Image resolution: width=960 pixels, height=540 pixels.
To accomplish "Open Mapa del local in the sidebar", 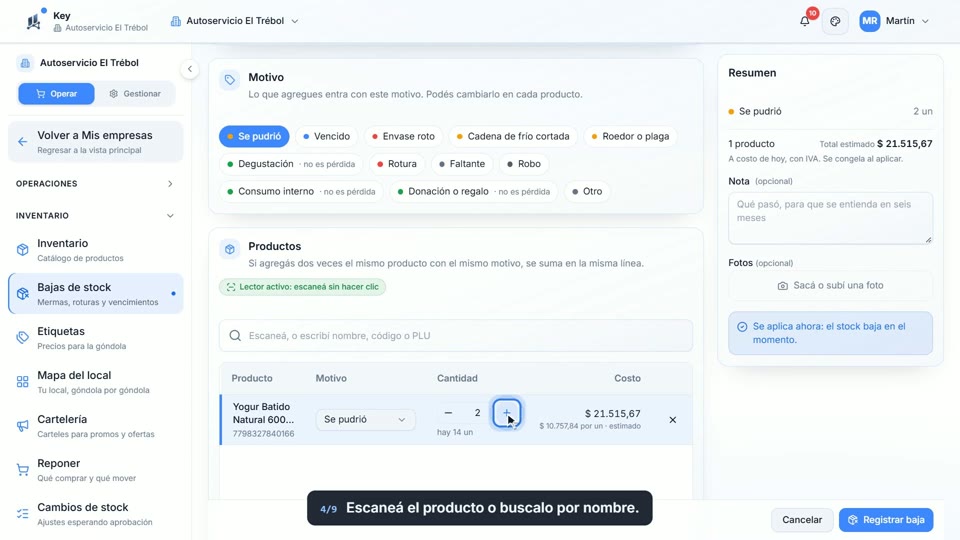I will 96,382.
